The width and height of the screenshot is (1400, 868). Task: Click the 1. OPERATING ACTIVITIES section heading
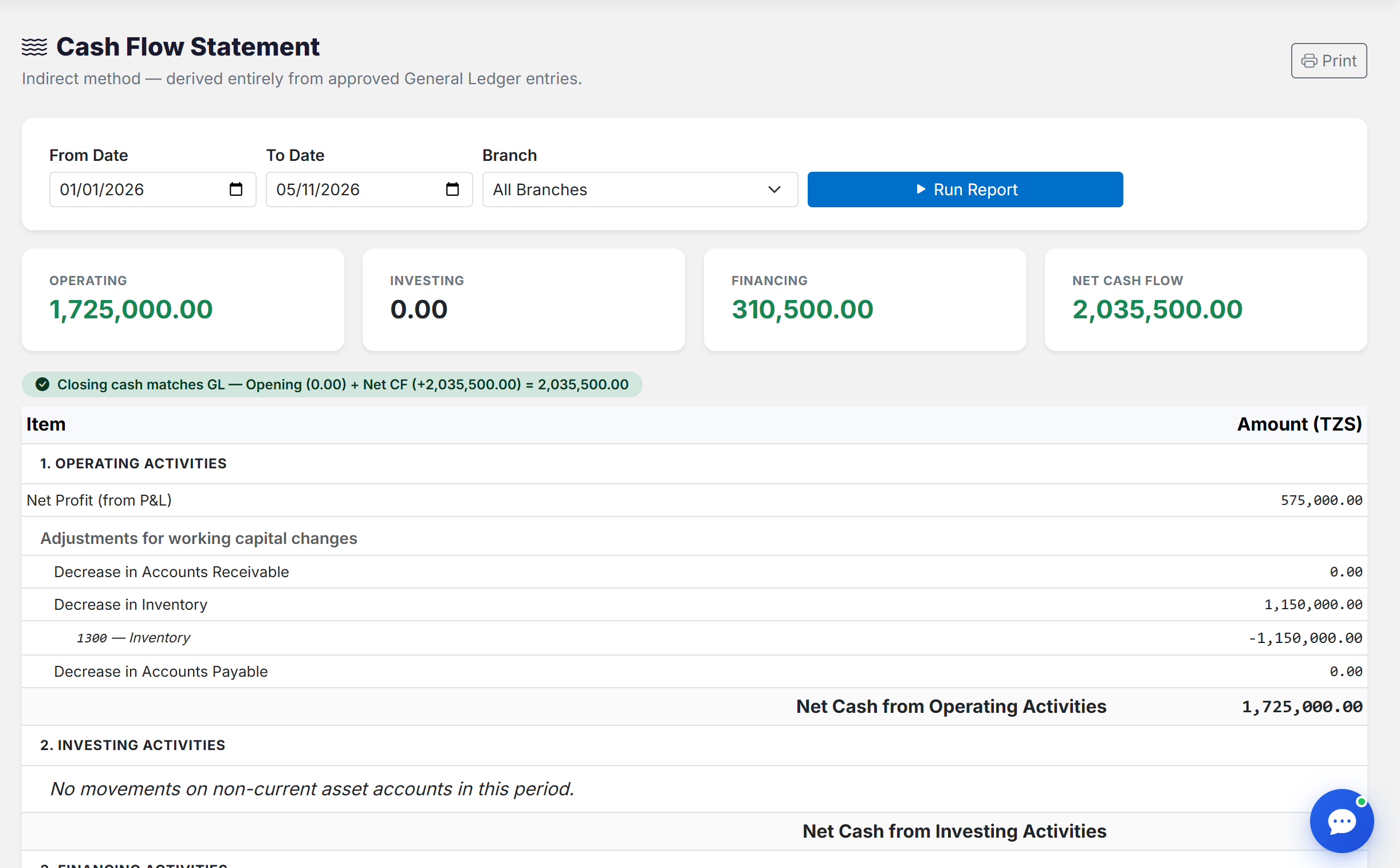pos(133,464)
